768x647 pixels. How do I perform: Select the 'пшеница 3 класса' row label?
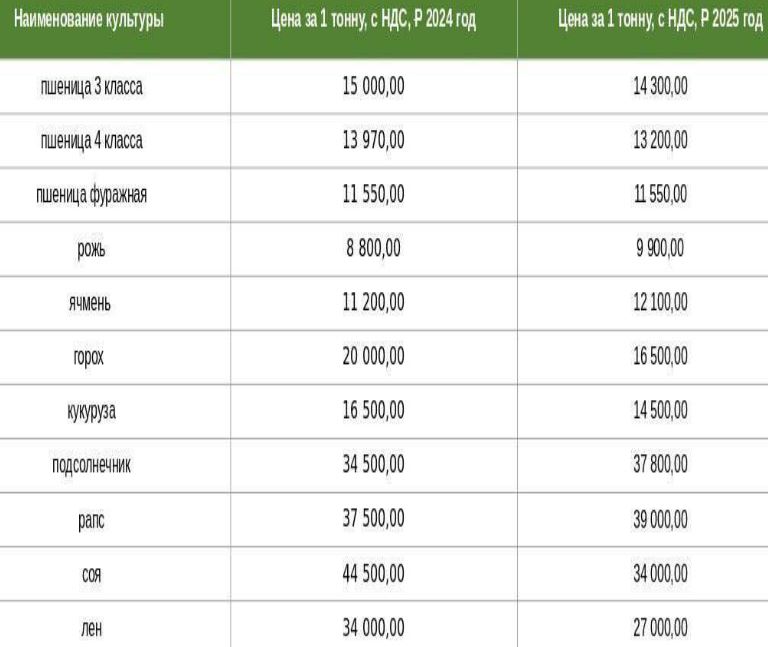click(x=91, y=87)
